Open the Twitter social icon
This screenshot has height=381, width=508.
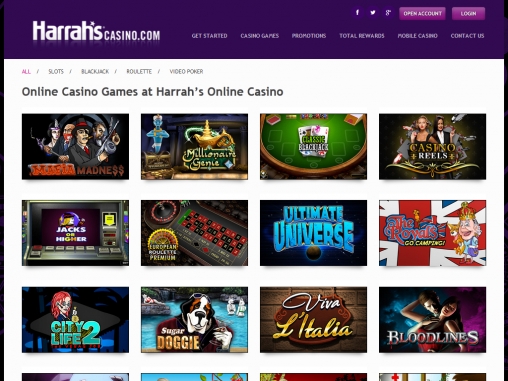coord(373,13)
